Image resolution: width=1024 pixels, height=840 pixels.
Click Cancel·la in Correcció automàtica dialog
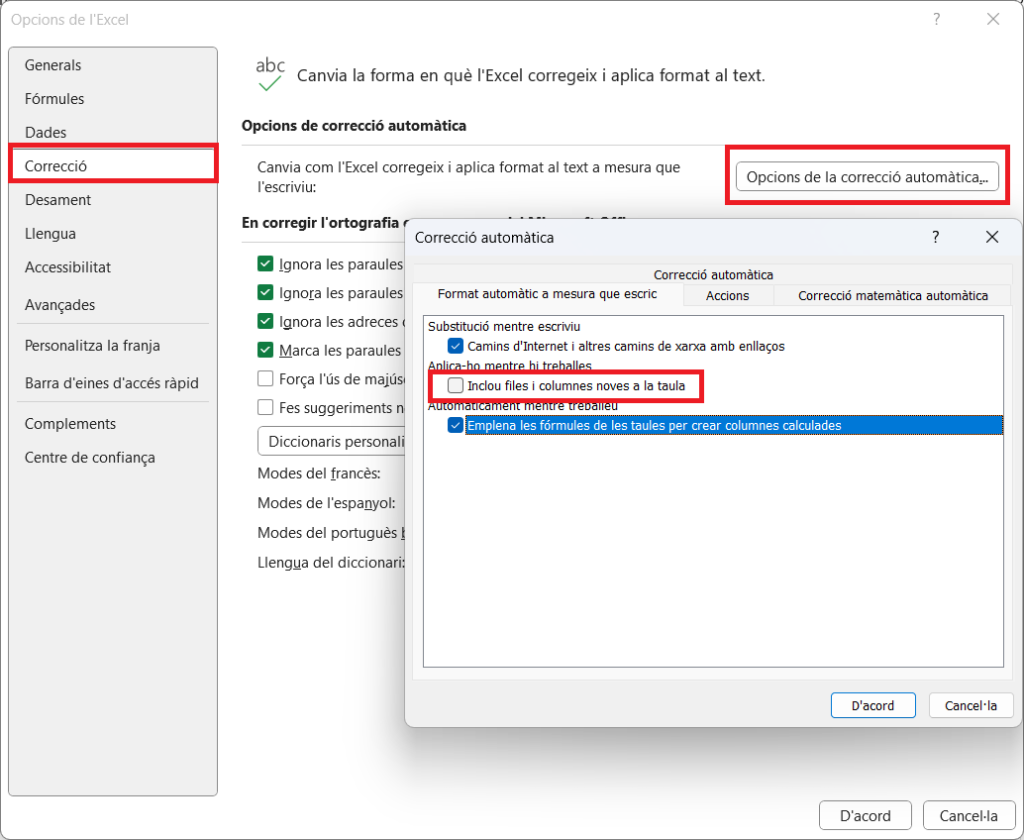click(x=971, y=705)
